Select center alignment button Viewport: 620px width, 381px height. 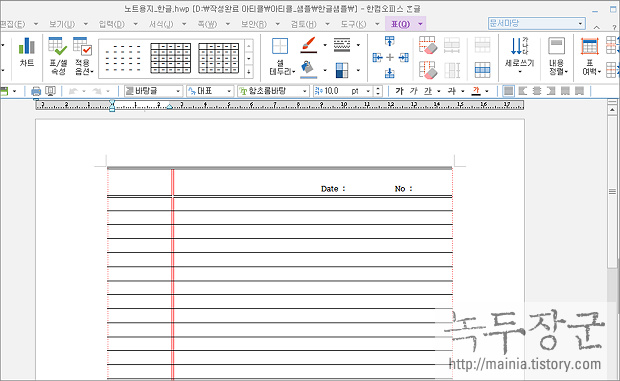537,91
